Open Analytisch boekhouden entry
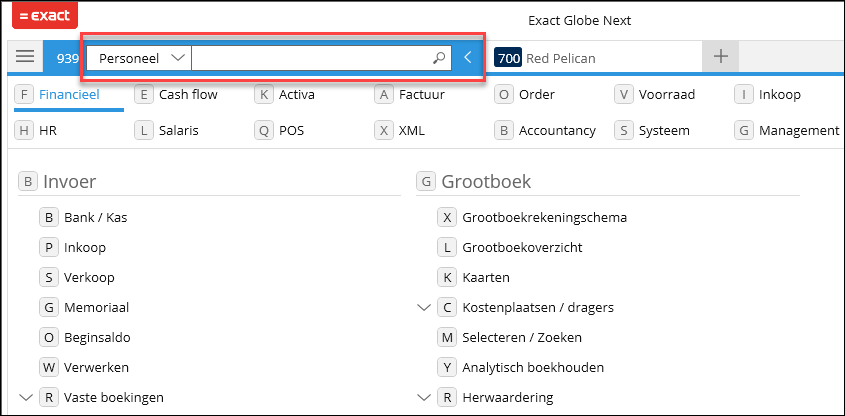This screenshot has height=416, width=845. click(533, 368)
